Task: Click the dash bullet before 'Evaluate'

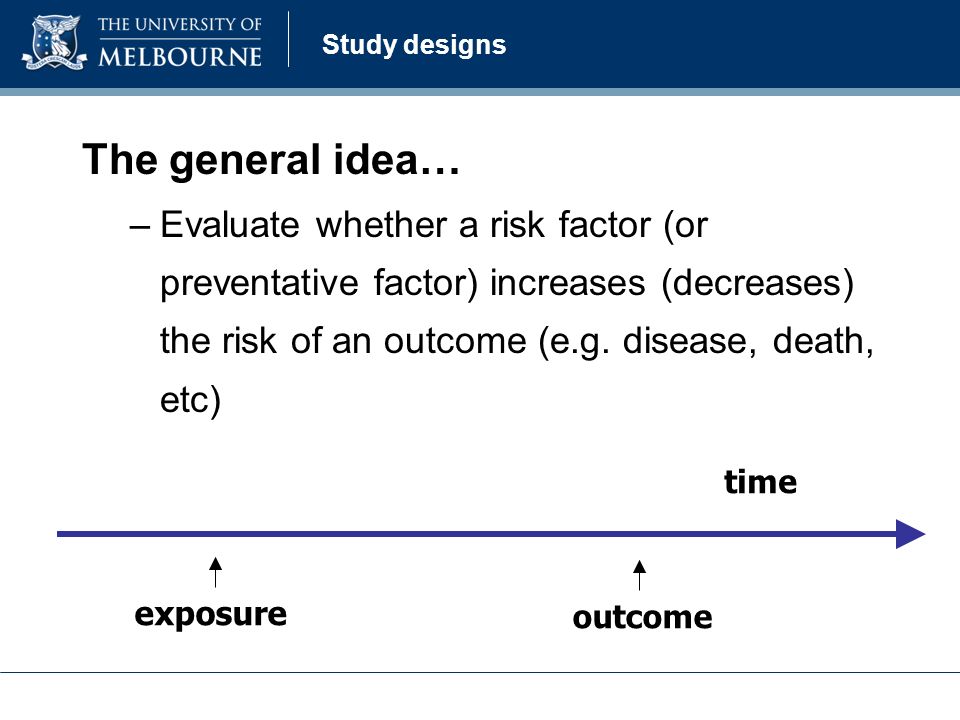Action: click(x=140, y=227)
